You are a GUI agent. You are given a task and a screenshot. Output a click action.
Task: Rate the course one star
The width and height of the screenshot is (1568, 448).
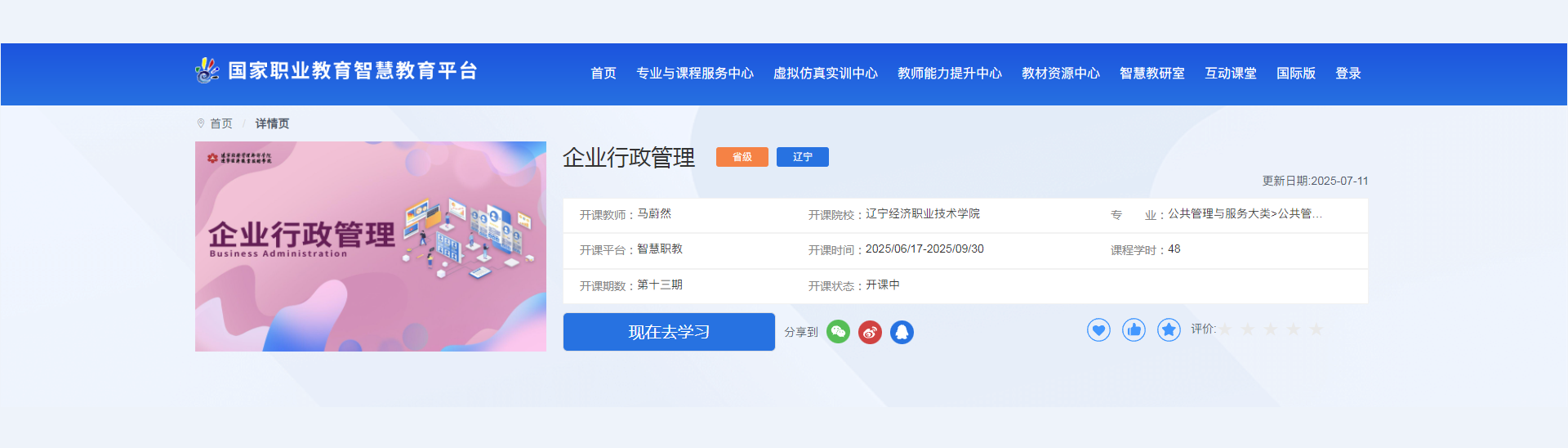pyautogui.click(x=1225, y=329)
